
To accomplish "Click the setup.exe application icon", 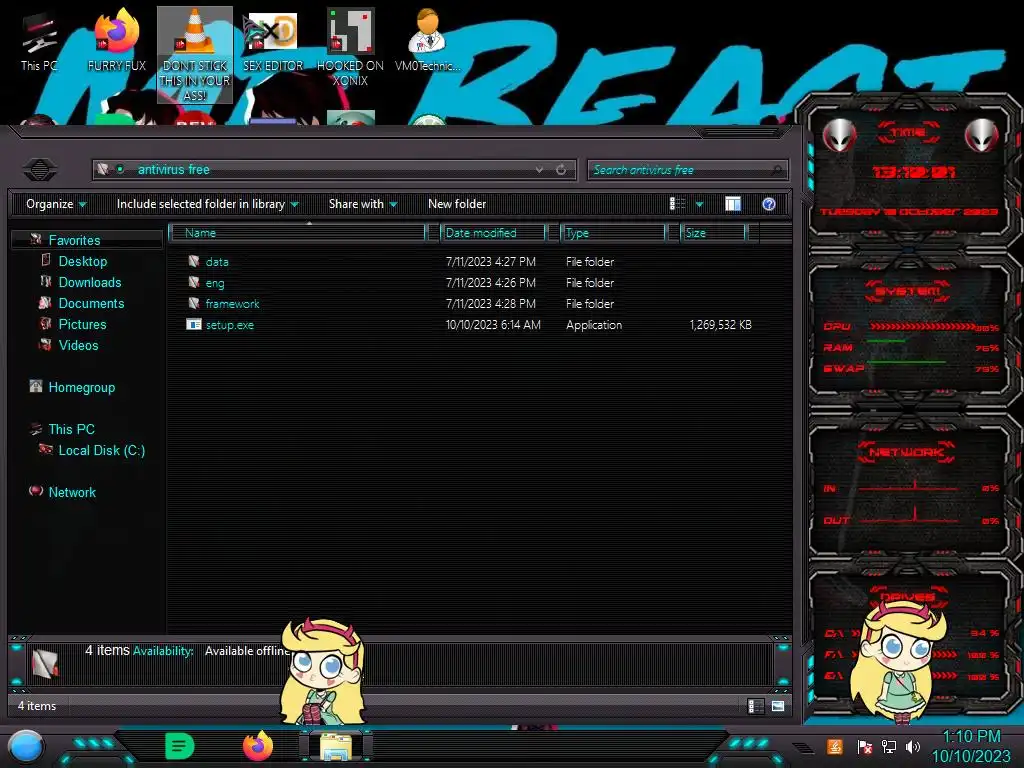I will tap(193, 325).
